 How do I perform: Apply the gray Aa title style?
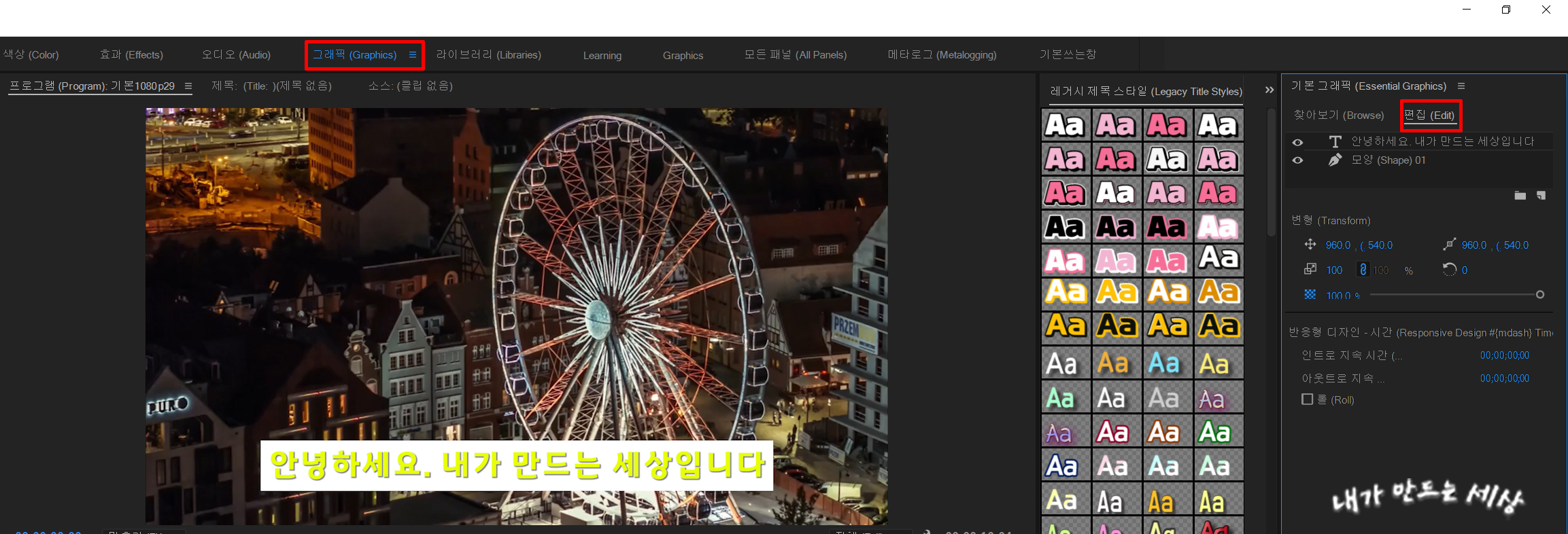coord(1167,397)
